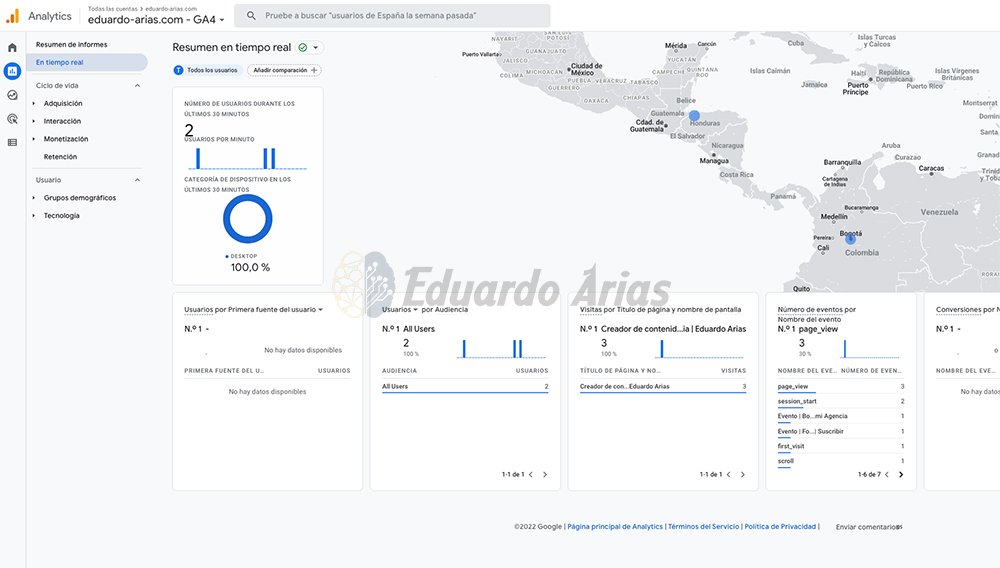
Task: Click the search magnifier icon
Action: 250,16
